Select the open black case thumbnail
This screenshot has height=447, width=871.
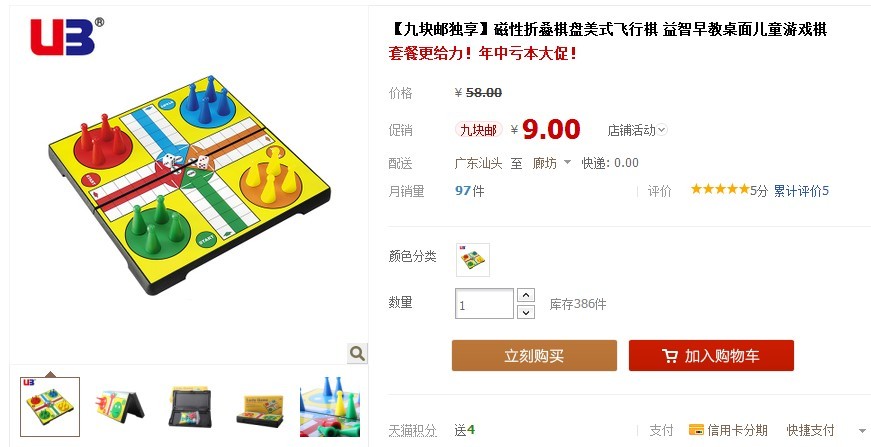189,407
